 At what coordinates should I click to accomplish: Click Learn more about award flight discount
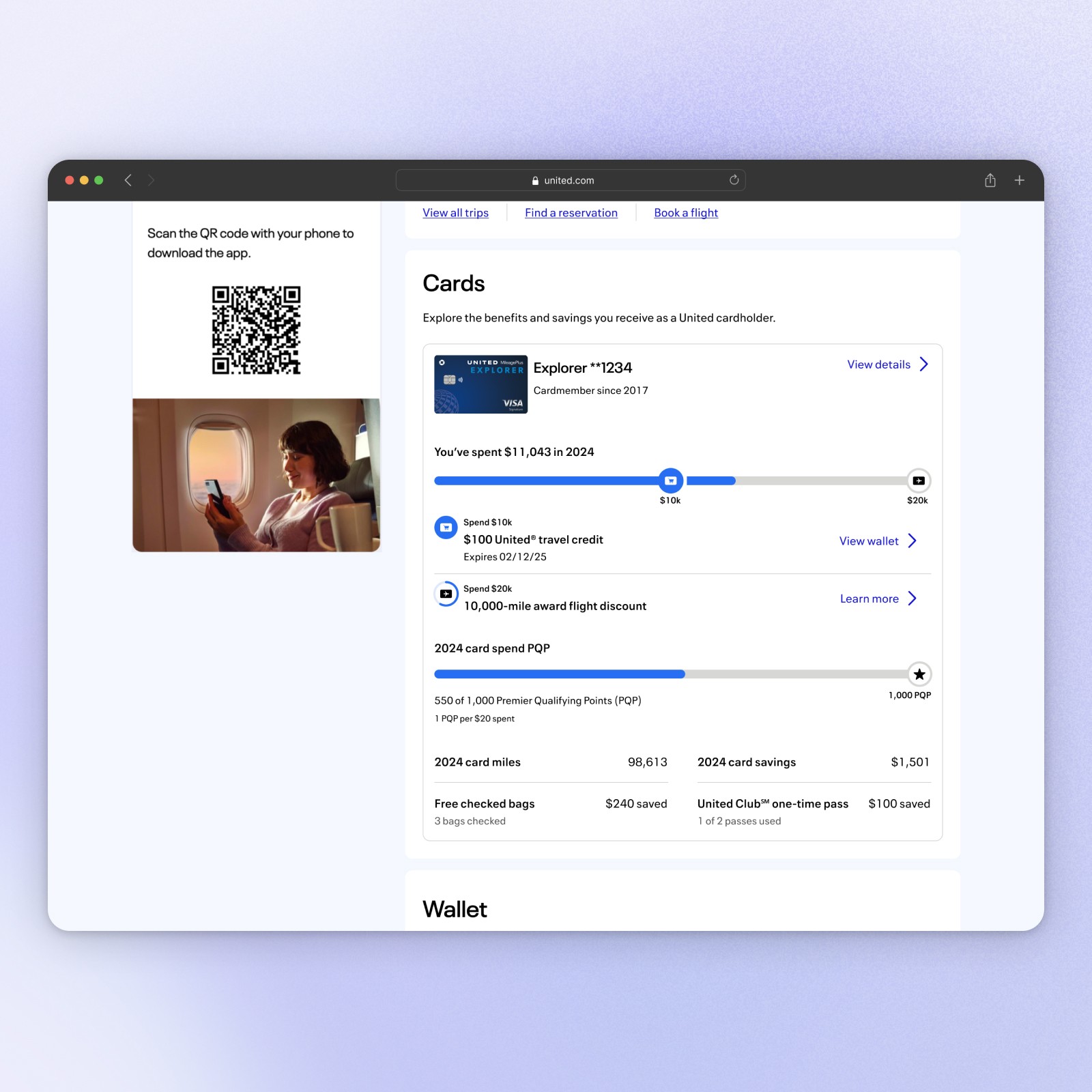point(869,599)
